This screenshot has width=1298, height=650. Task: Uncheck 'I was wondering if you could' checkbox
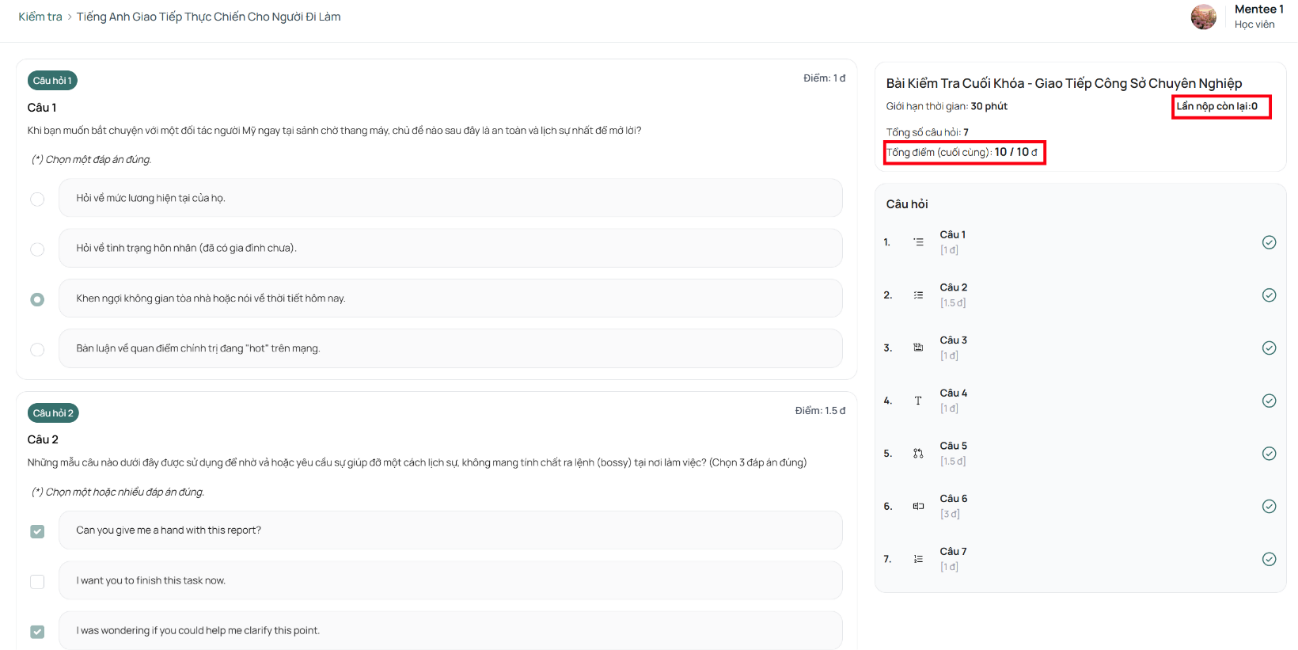click(37, 631)
